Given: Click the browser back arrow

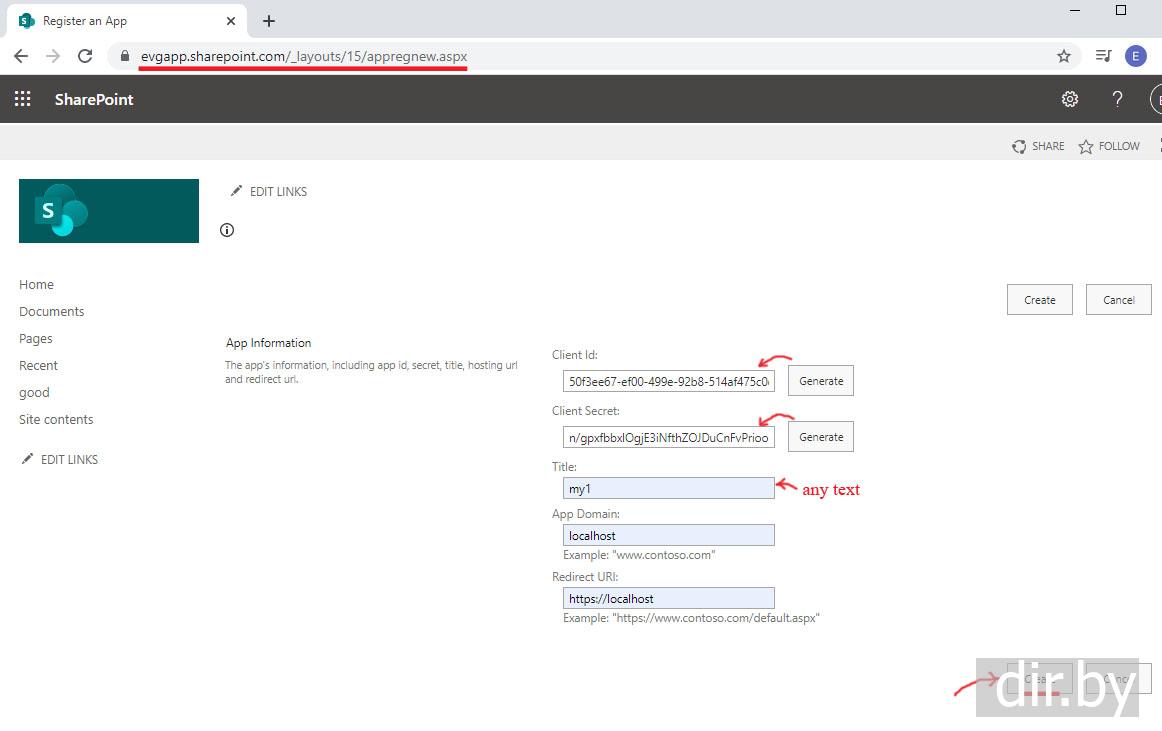Looking at the screenshot, I should pyautogui.click(x=21, y=57).
